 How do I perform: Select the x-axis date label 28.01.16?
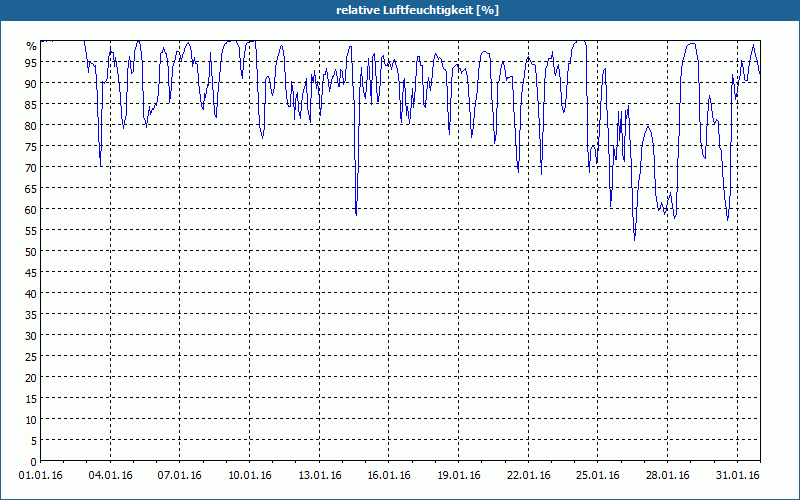[667, 476]
